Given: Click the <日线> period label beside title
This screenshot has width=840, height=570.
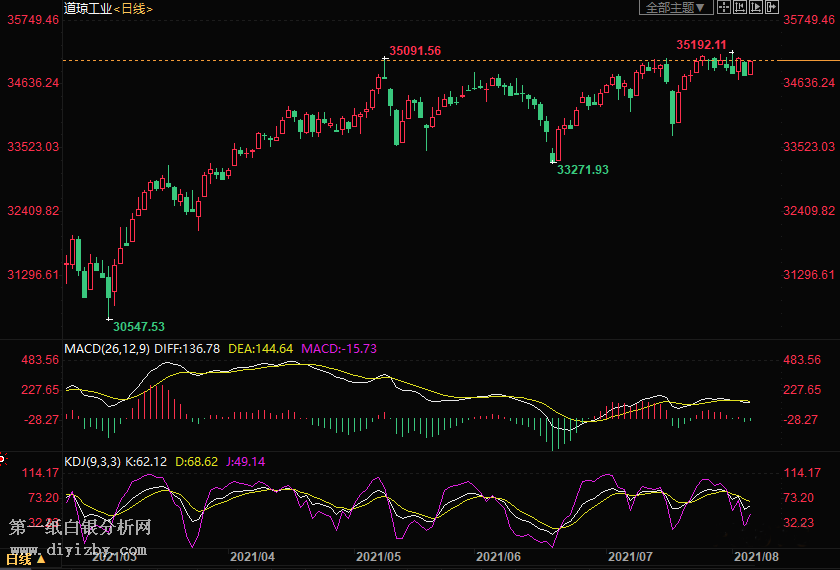Looking at the screenshot, I should point(132,8).
